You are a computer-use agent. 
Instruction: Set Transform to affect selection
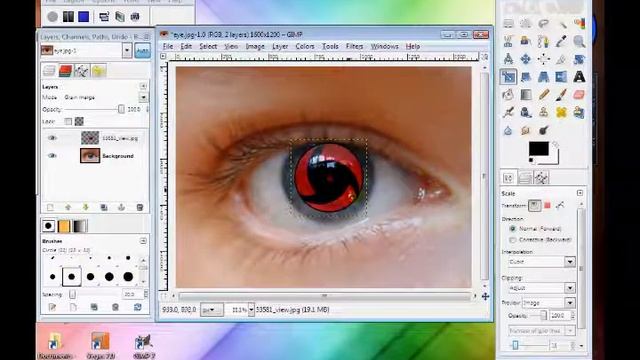click(547, 205)
